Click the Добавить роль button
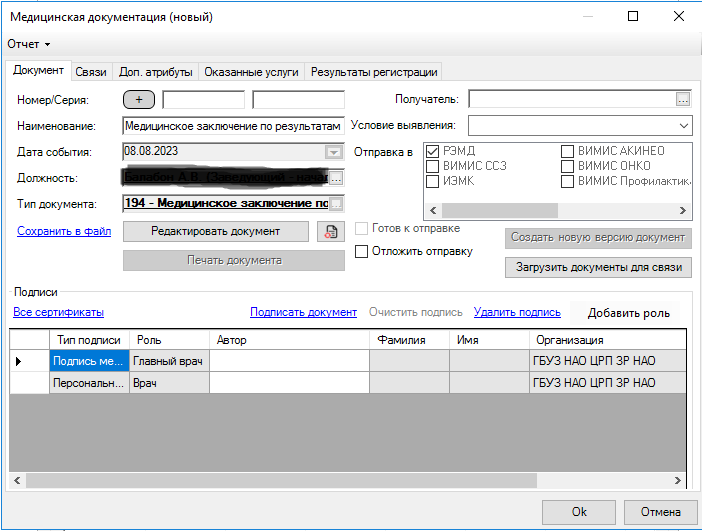The width and height of the screenshot is (702, 531). (x=629, y=313)
